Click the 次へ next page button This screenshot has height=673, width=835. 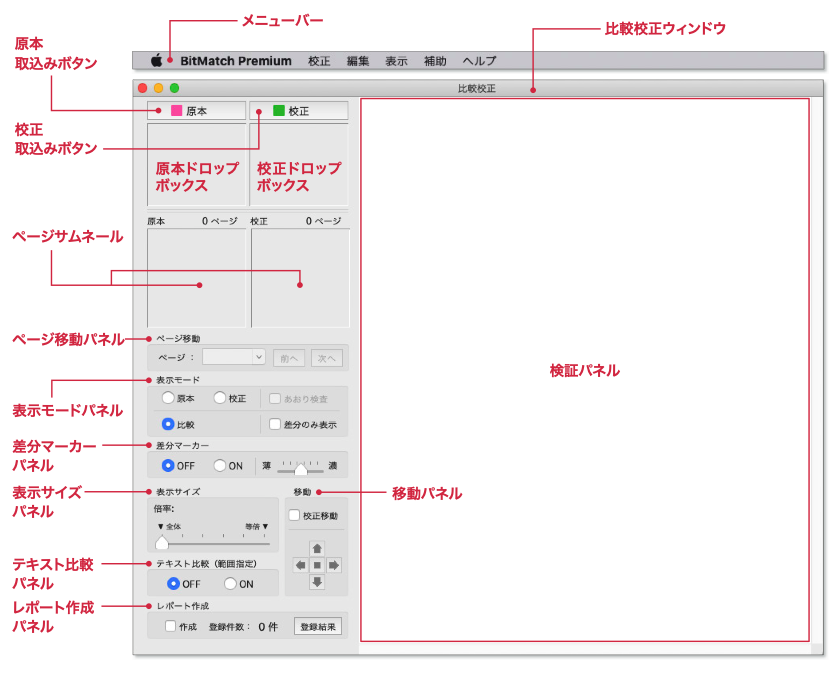[x=326, y=358]
